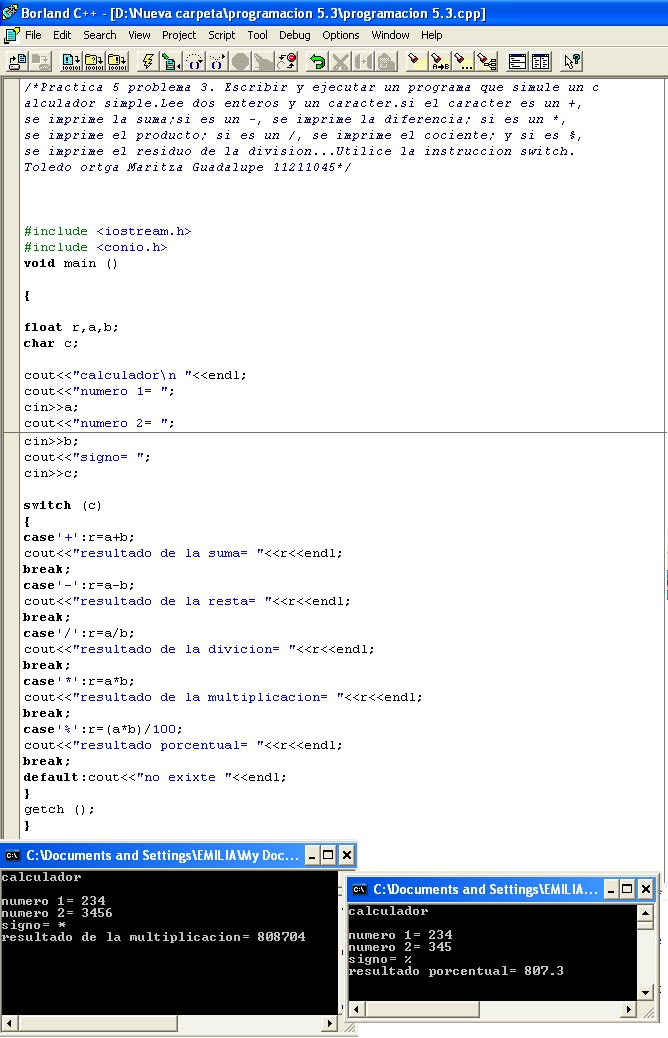Open the Project menu

[x=179, y=35]
